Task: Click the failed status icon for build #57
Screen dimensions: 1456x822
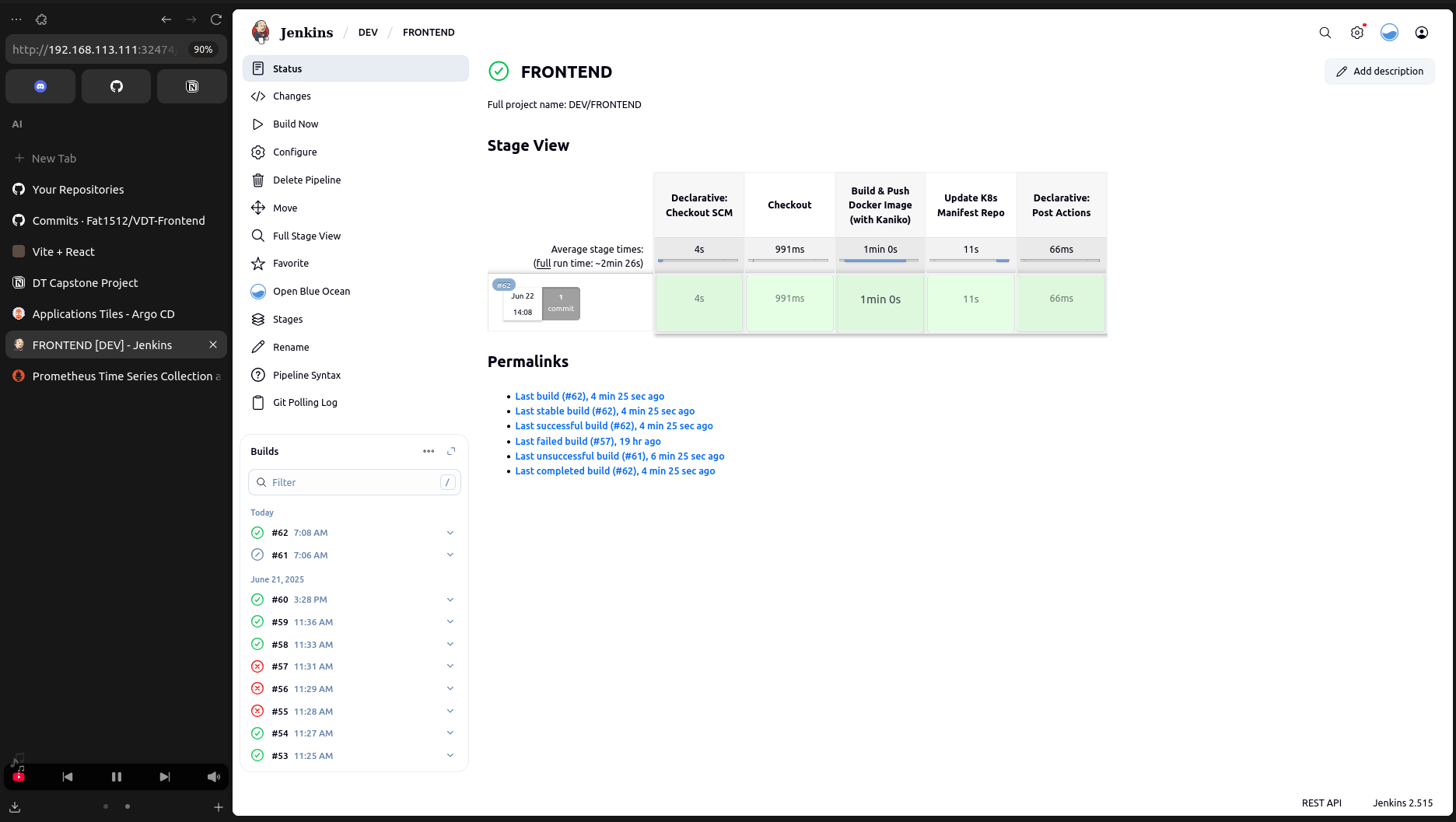Action: (257, 666)
